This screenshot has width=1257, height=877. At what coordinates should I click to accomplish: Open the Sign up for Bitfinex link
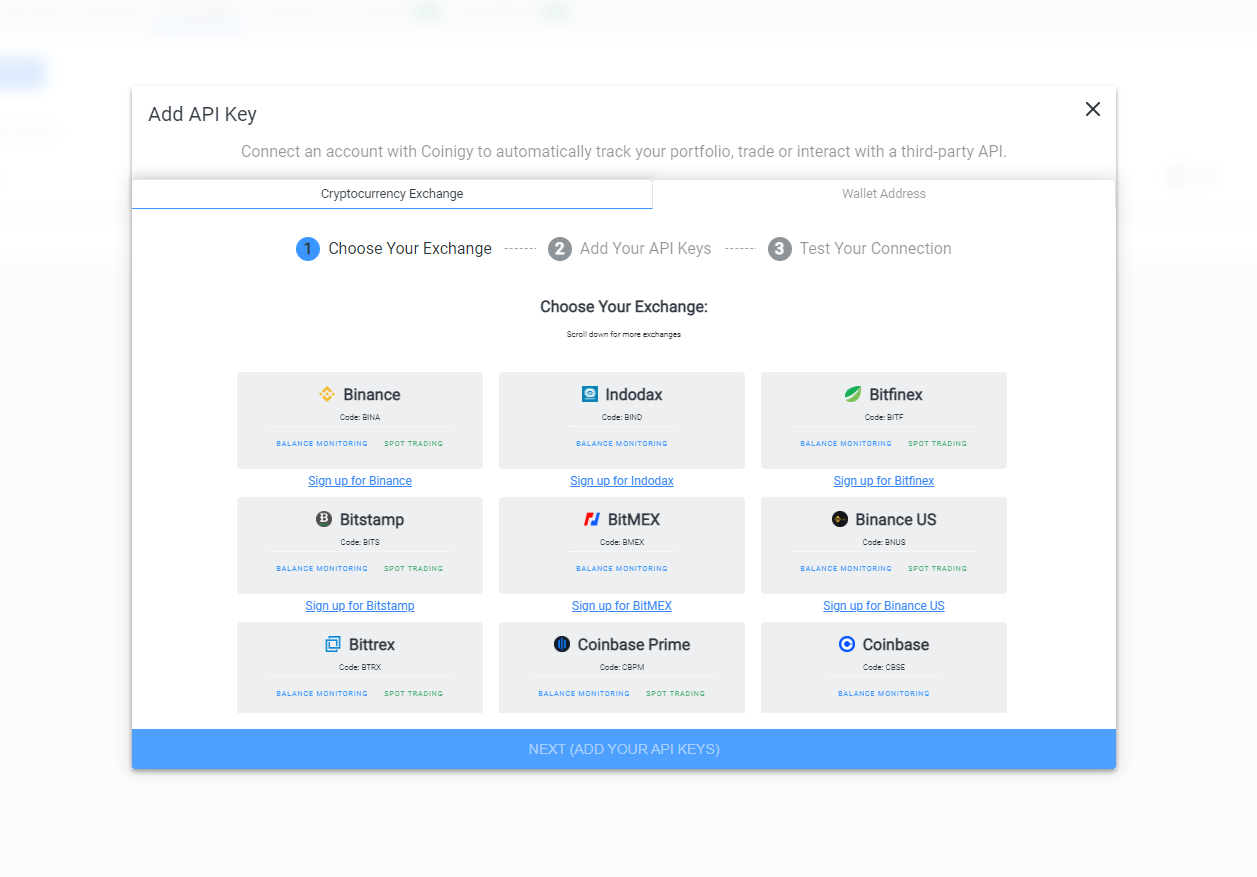click(884, 481)
